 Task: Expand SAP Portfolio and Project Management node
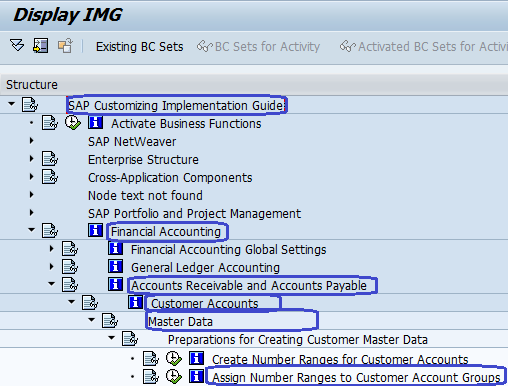point(32,213)
